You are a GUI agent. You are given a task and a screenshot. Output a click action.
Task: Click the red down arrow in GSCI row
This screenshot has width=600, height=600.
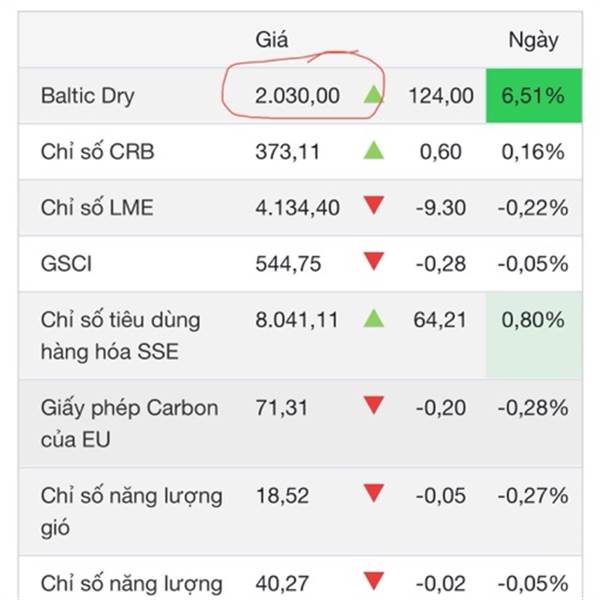(373, 261)
